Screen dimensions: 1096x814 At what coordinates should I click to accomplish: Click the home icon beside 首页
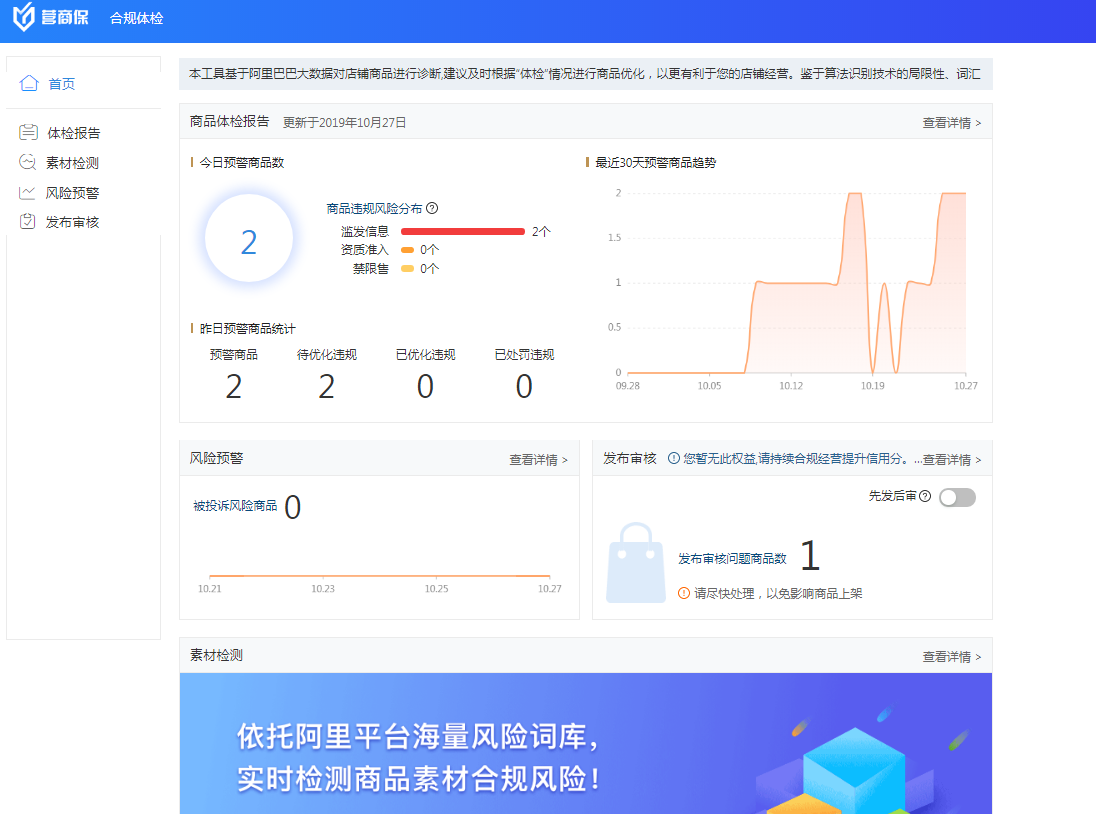29,84
